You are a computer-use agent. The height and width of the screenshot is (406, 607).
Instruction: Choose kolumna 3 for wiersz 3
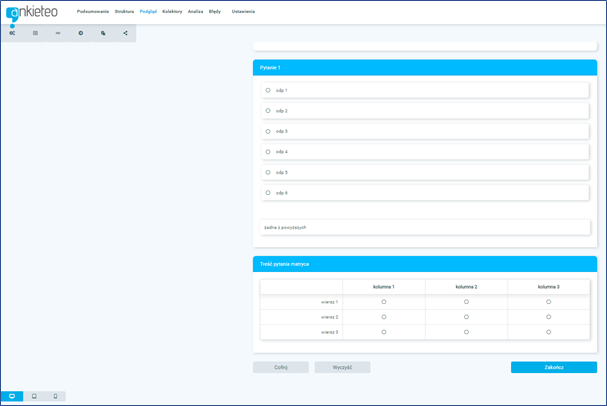(x=548, y=332)
